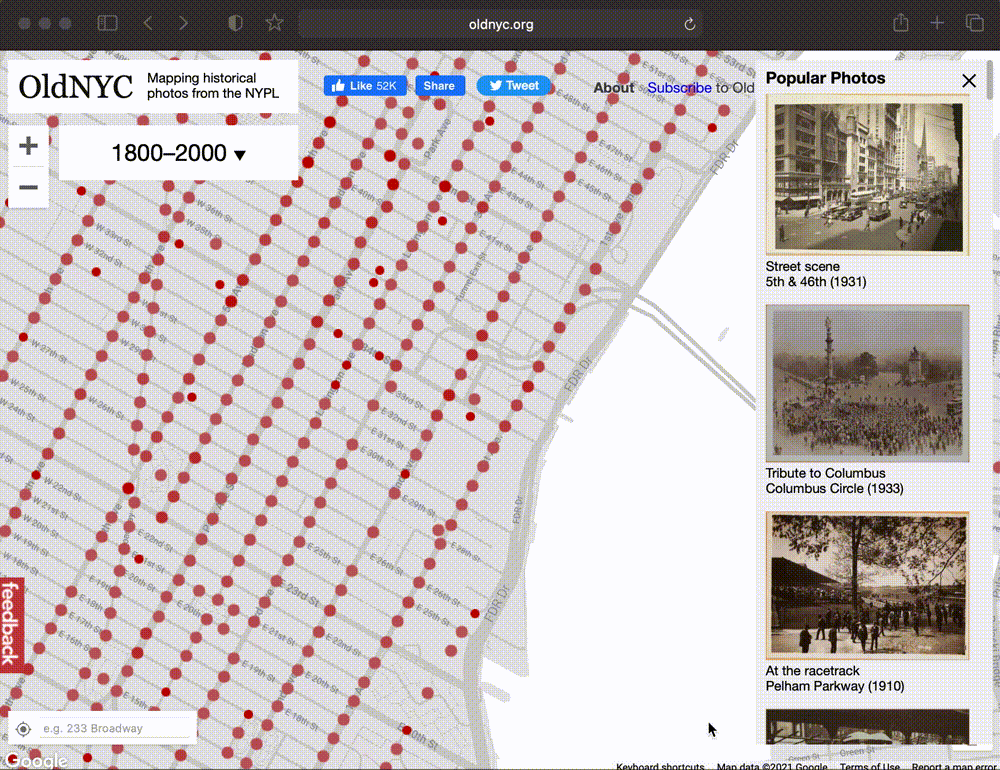Click the Popular Photos panel scrollbar
Image resolution: width=1000 pixels, height=770 pixels.
pos(990,80)
